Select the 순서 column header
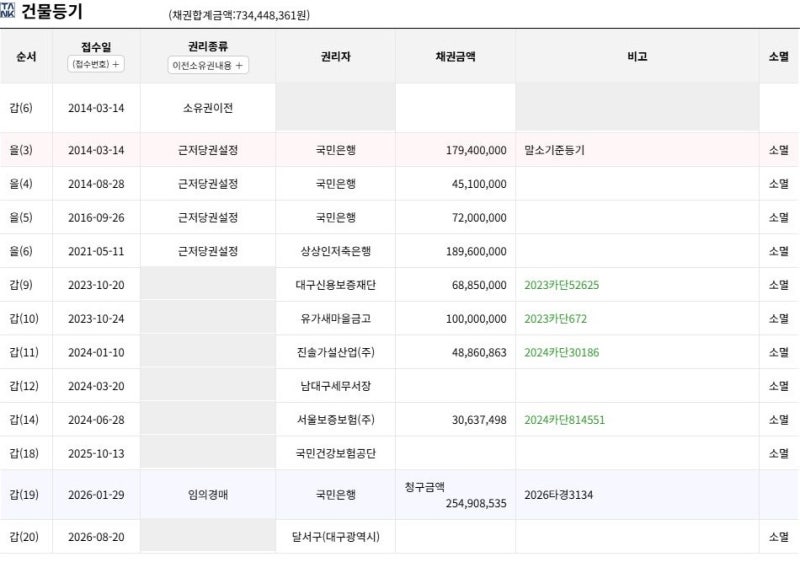Screen dimensions: 800x573 tap(26, 56)
